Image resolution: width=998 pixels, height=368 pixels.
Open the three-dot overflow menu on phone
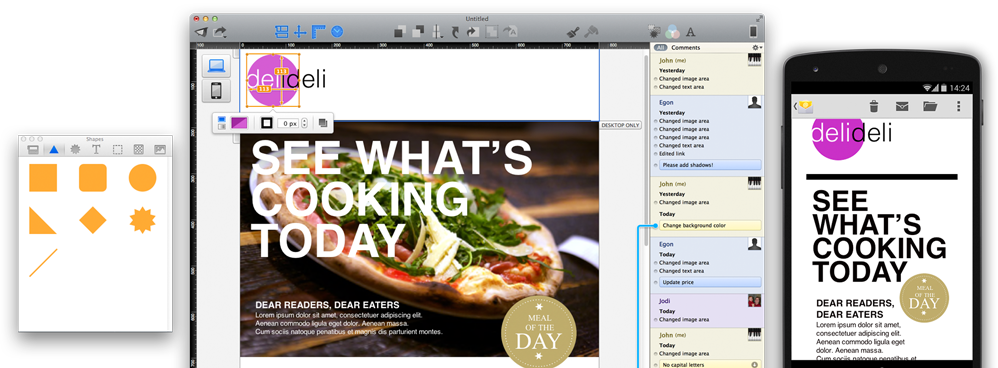click(x=959, y=106)
